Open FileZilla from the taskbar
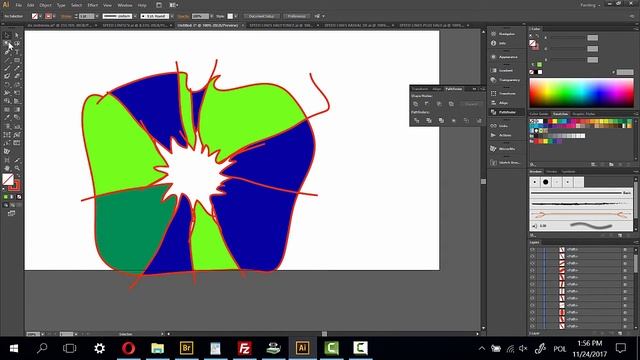 coord(244,348)
